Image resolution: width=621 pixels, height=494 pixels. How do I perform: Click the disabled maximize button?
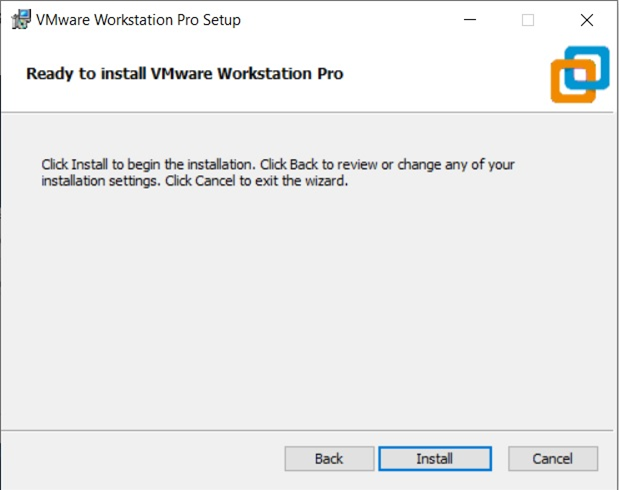[528, 20]
